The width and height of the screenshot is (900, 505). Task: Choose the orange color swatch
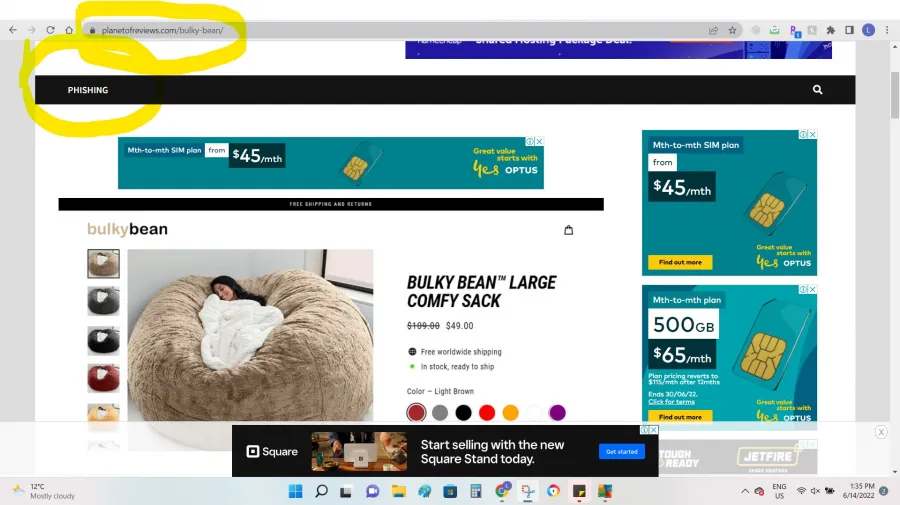(510, 413)
